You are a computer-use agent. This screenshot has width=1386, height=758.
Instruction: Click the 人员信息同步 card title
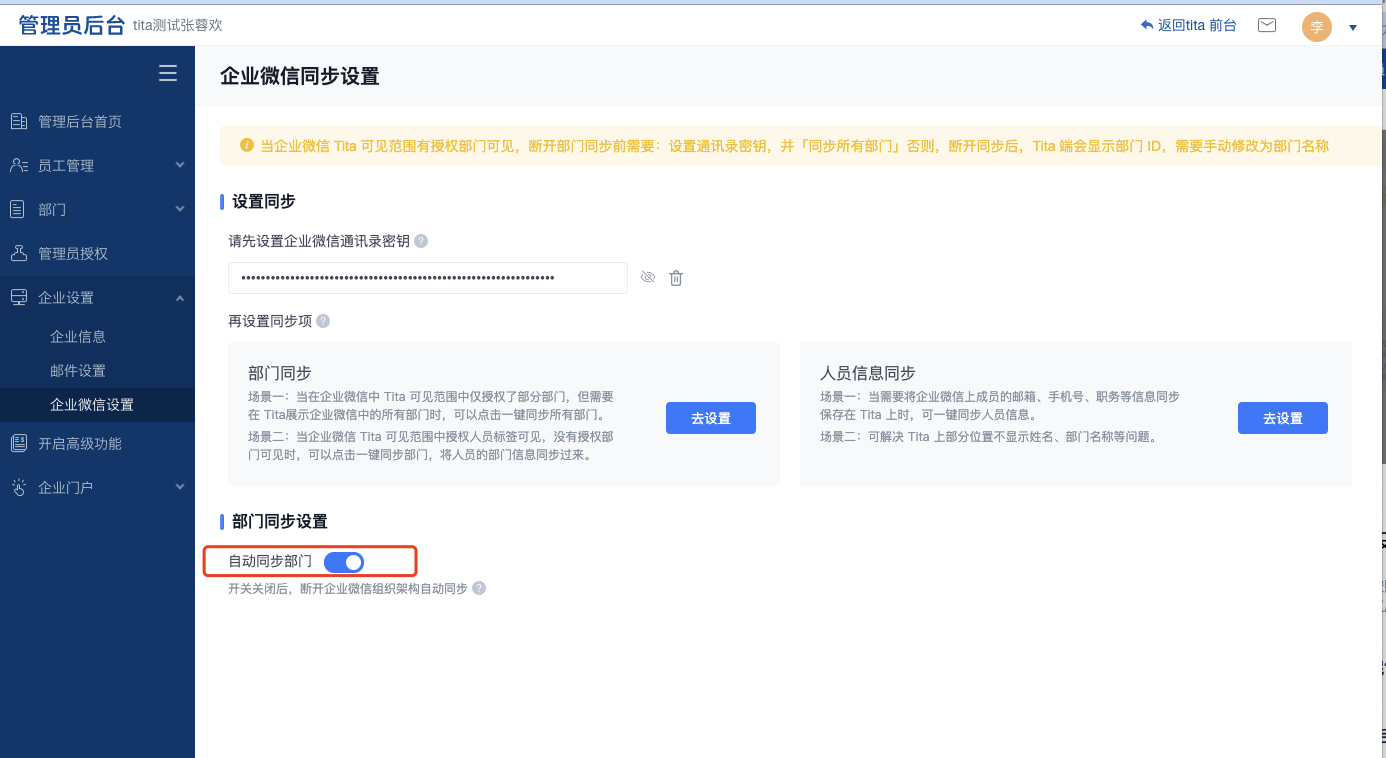tap(868, 373)
